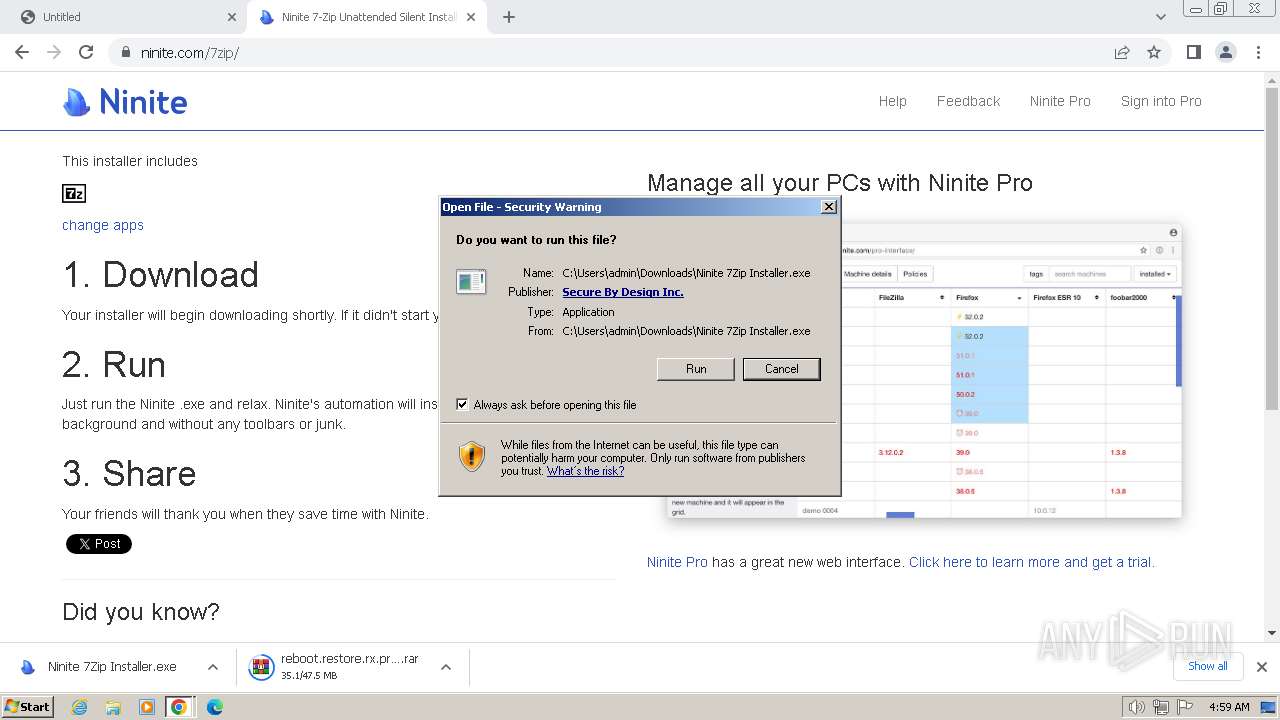Click the share page icon in address bar

pyautogui.click(x=1122, y=52)
